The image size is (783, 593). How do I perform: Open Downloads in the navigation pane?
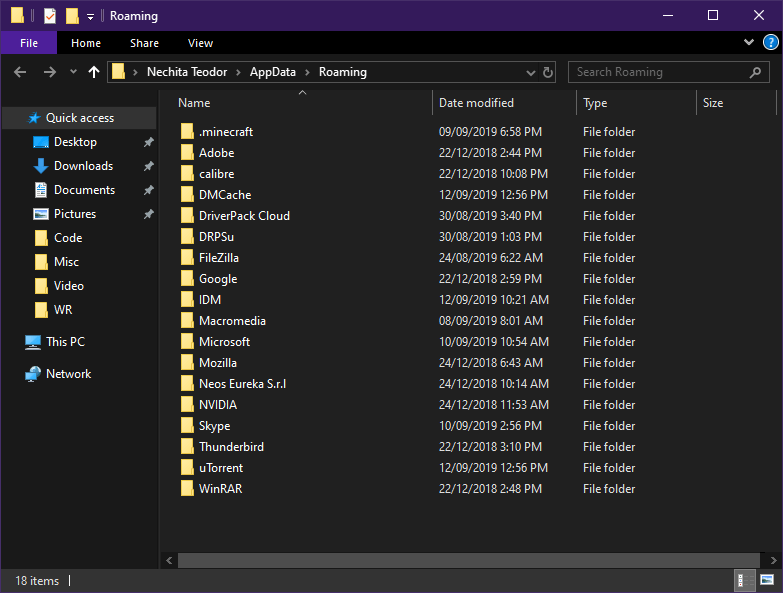click(83, 166)
